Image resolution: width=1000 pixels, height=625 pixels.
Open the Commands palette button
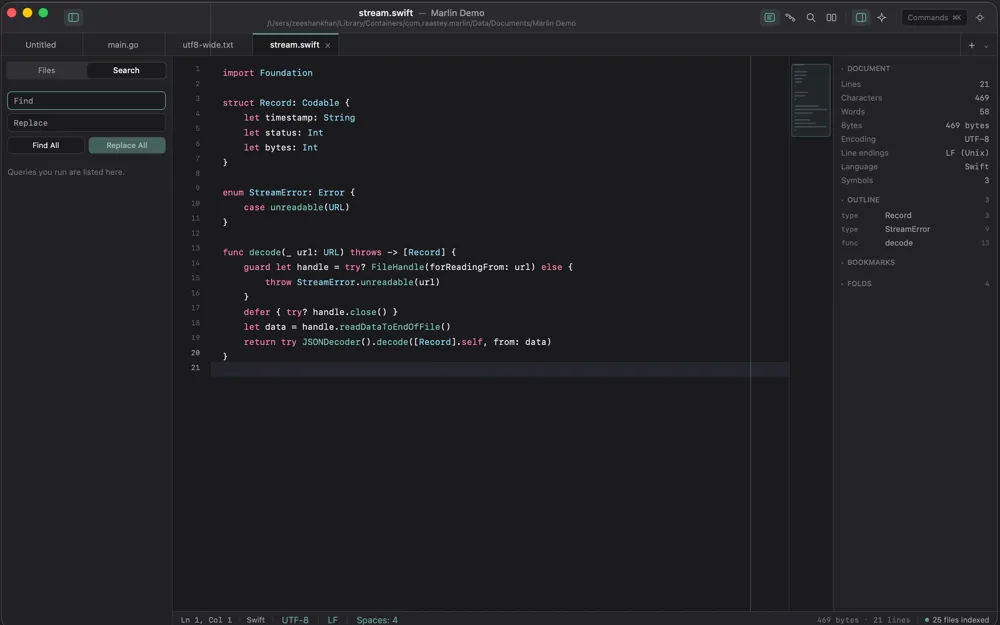point(934,17)
